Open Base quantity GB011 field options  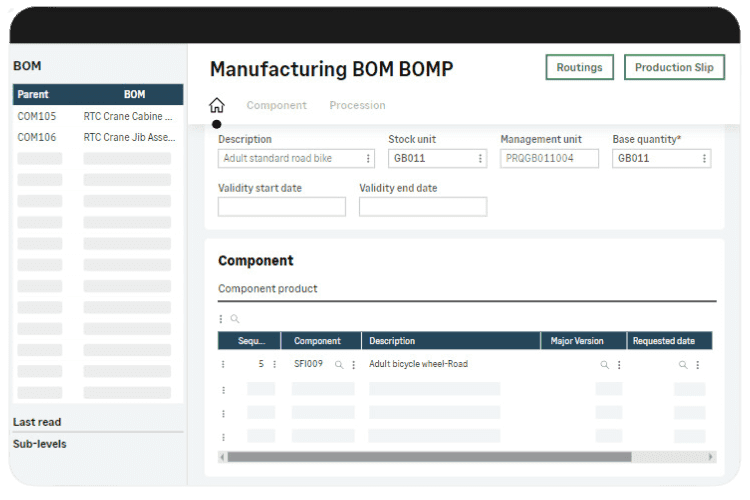(704, 158)
